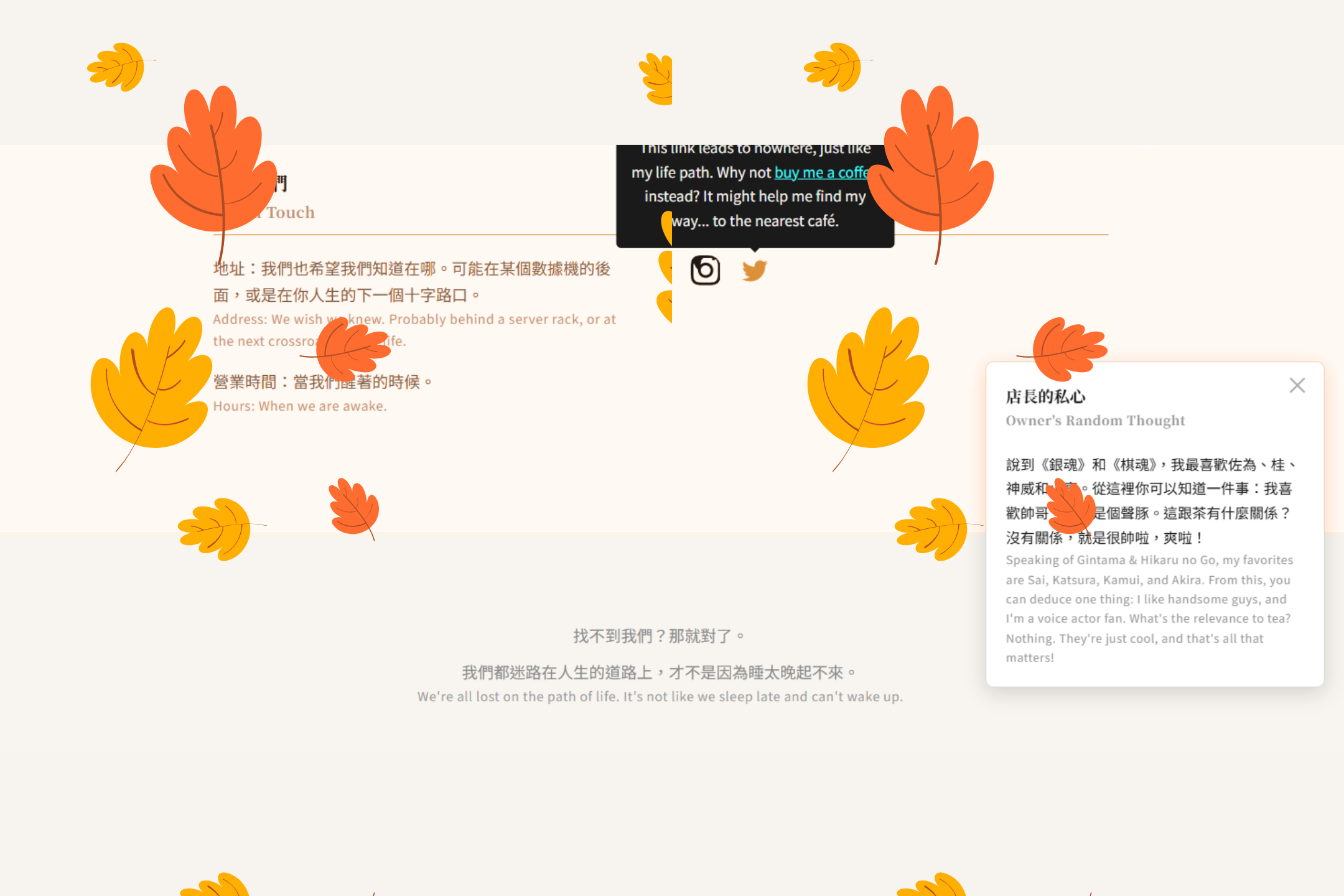
Task: Click 'Hours: When we are awake.' text
Action: click(x=300, y=406)
